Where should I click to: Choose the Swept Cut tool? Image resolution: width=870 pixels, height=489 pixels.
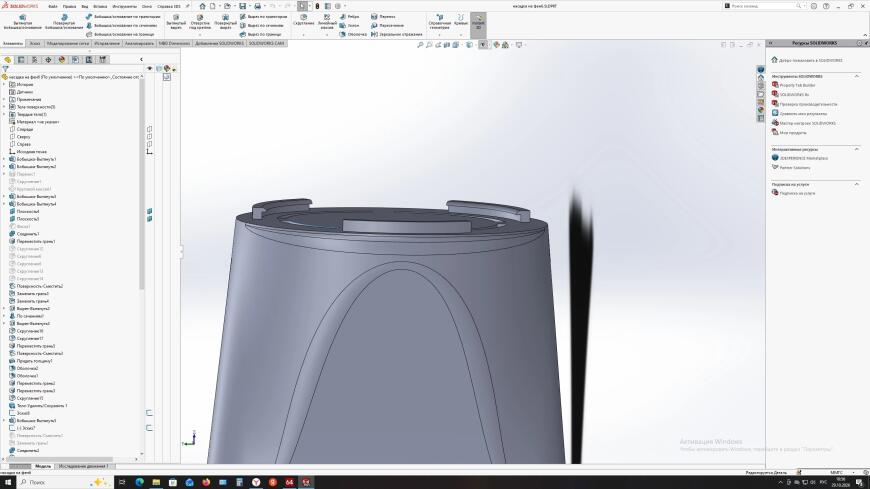264,17
